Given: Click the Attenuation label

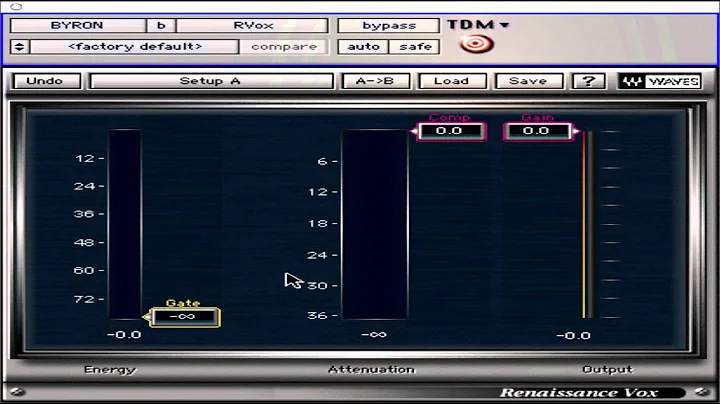Looking at the screenshot, I should tap(371, 370).
